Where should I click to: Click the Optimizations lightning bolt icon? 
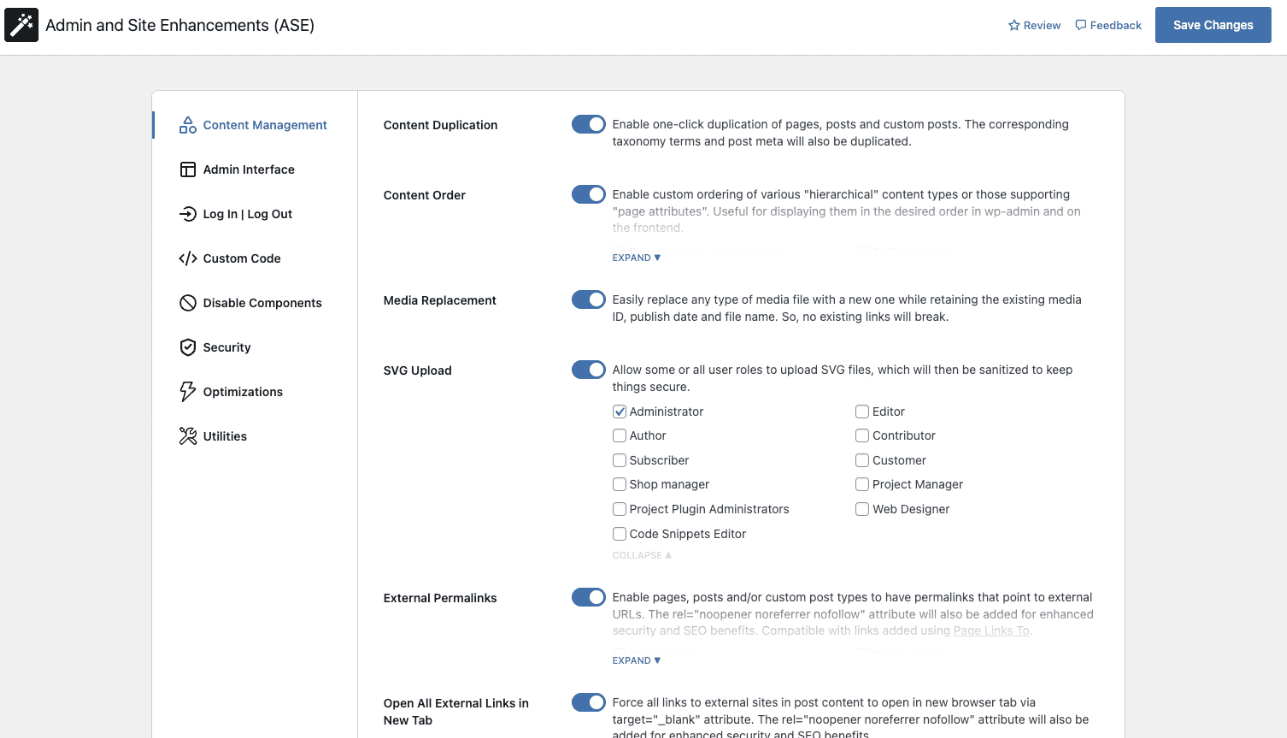[x=187, y=391]
